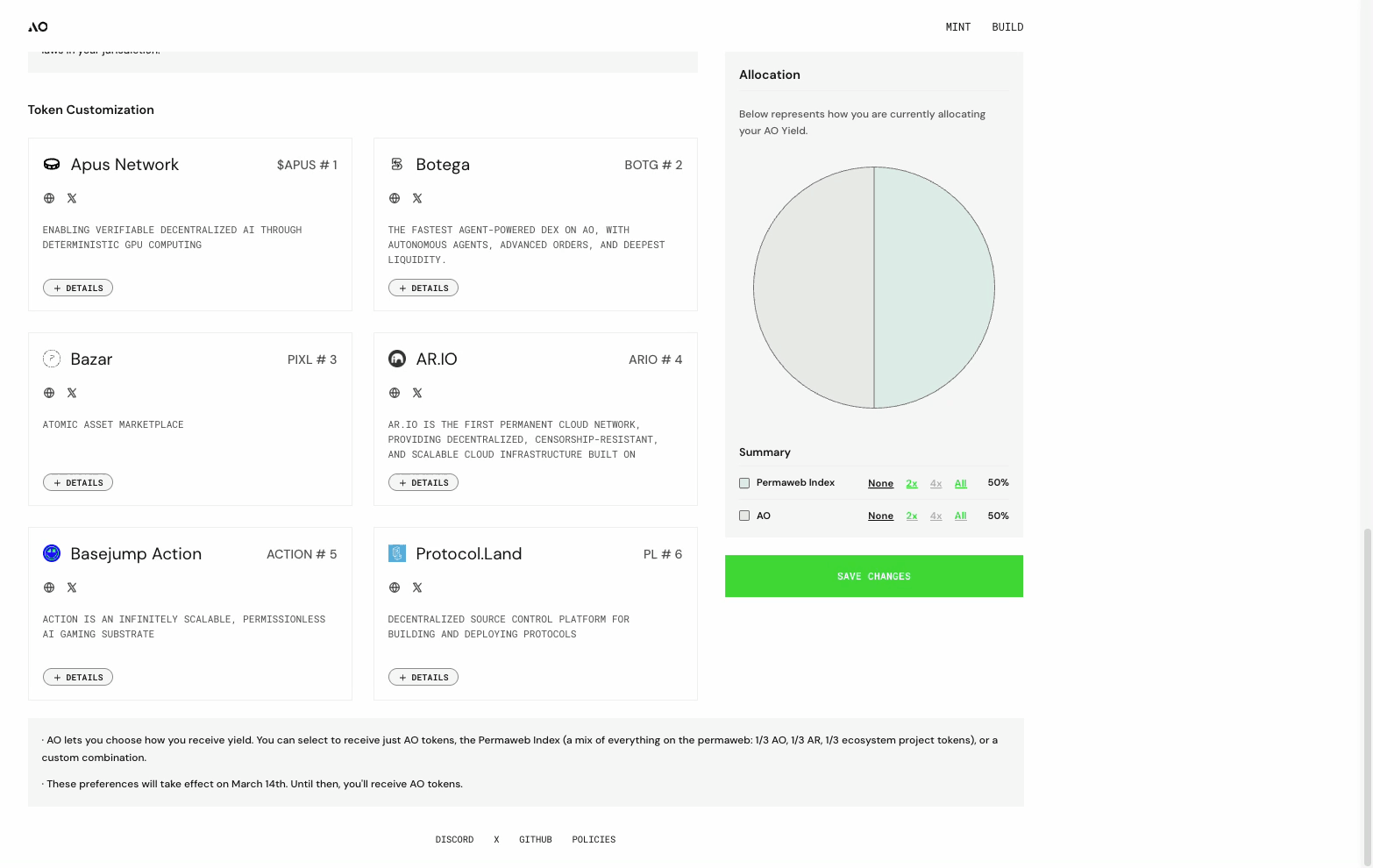Click the PL # 6 ticker label
This screenshot has width=1373, height=868.
[x=663, y=554]
